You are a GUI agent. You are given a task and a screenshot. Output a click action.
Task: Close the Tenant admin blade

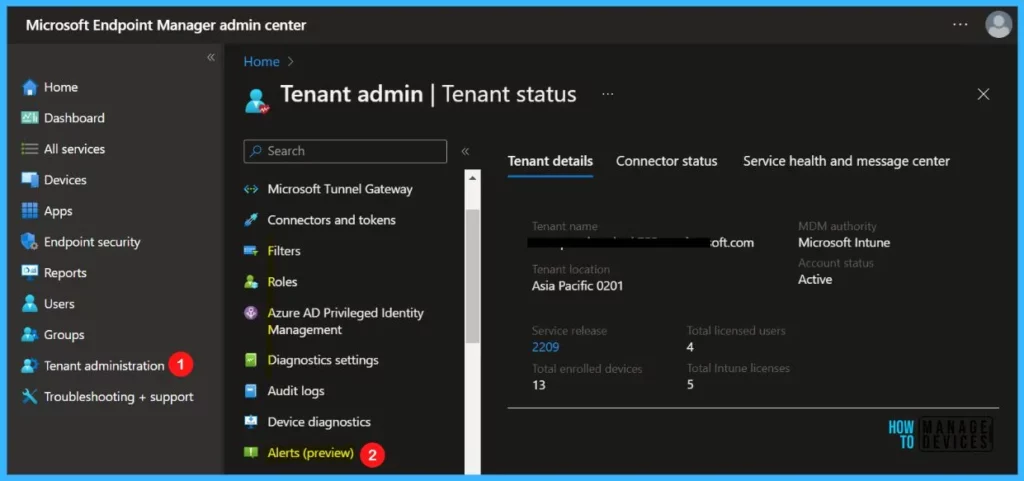pyautogui.click(x=983, y=95)
